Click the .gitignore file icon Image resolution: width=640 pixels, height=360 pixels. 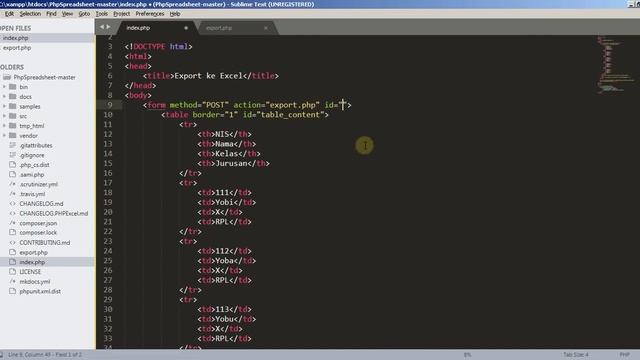coord(13,155)
